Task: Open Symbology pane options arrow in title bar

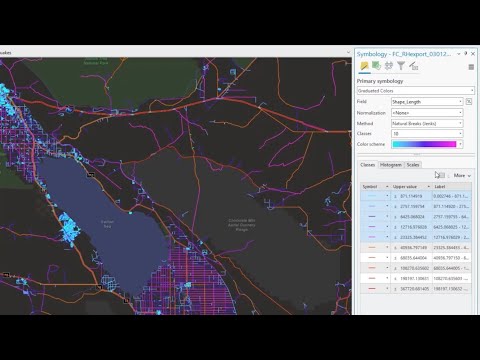Action: point(459,54)
